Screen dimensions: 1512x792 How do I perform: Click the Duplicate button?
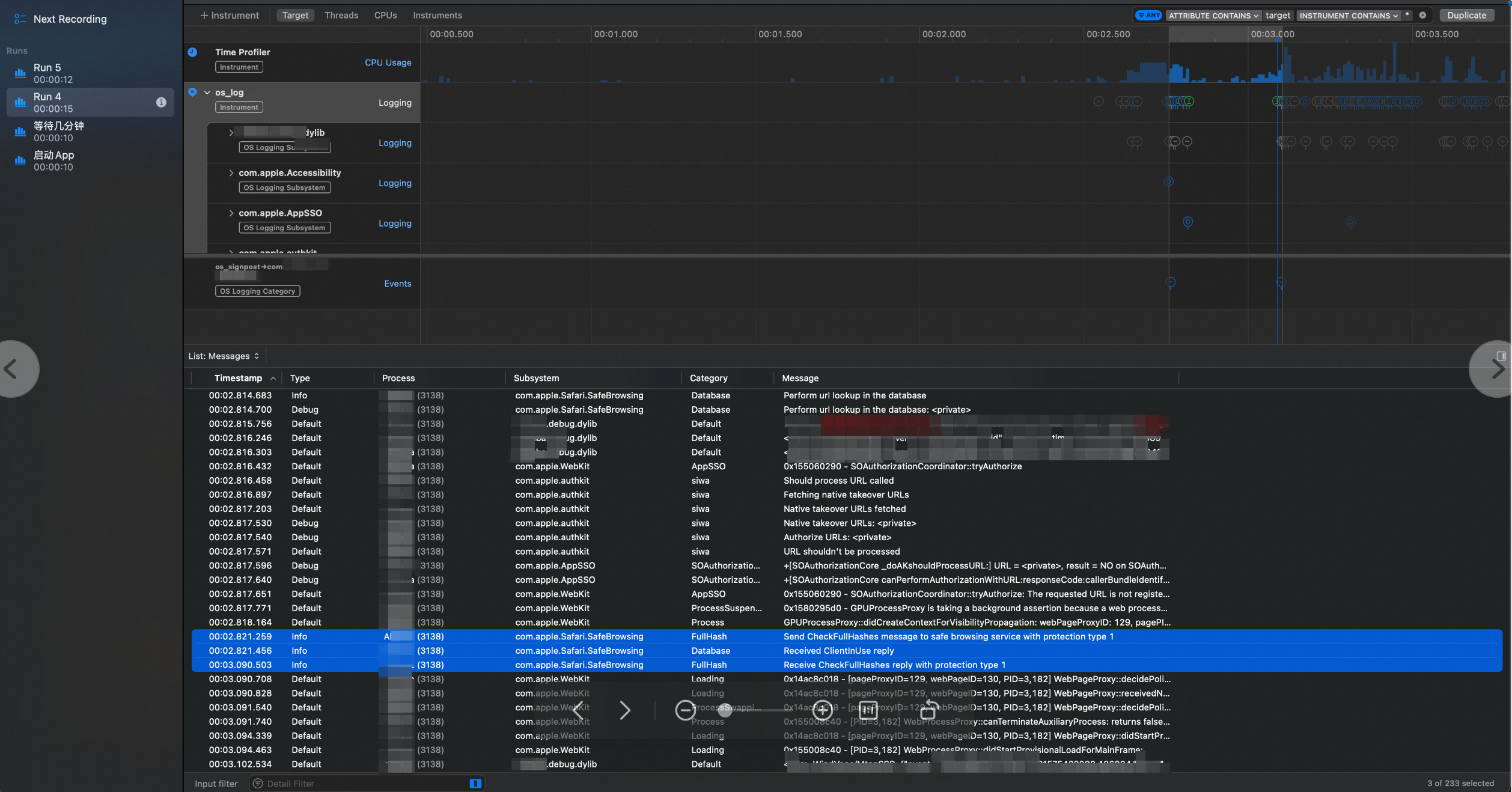coord(1466,16)
